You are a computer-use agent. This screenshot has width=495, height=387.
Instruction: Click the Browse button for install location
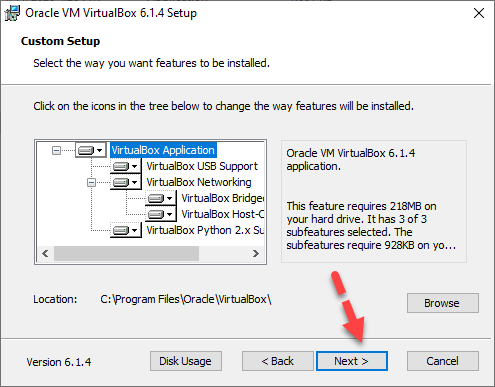click(443, 303)
